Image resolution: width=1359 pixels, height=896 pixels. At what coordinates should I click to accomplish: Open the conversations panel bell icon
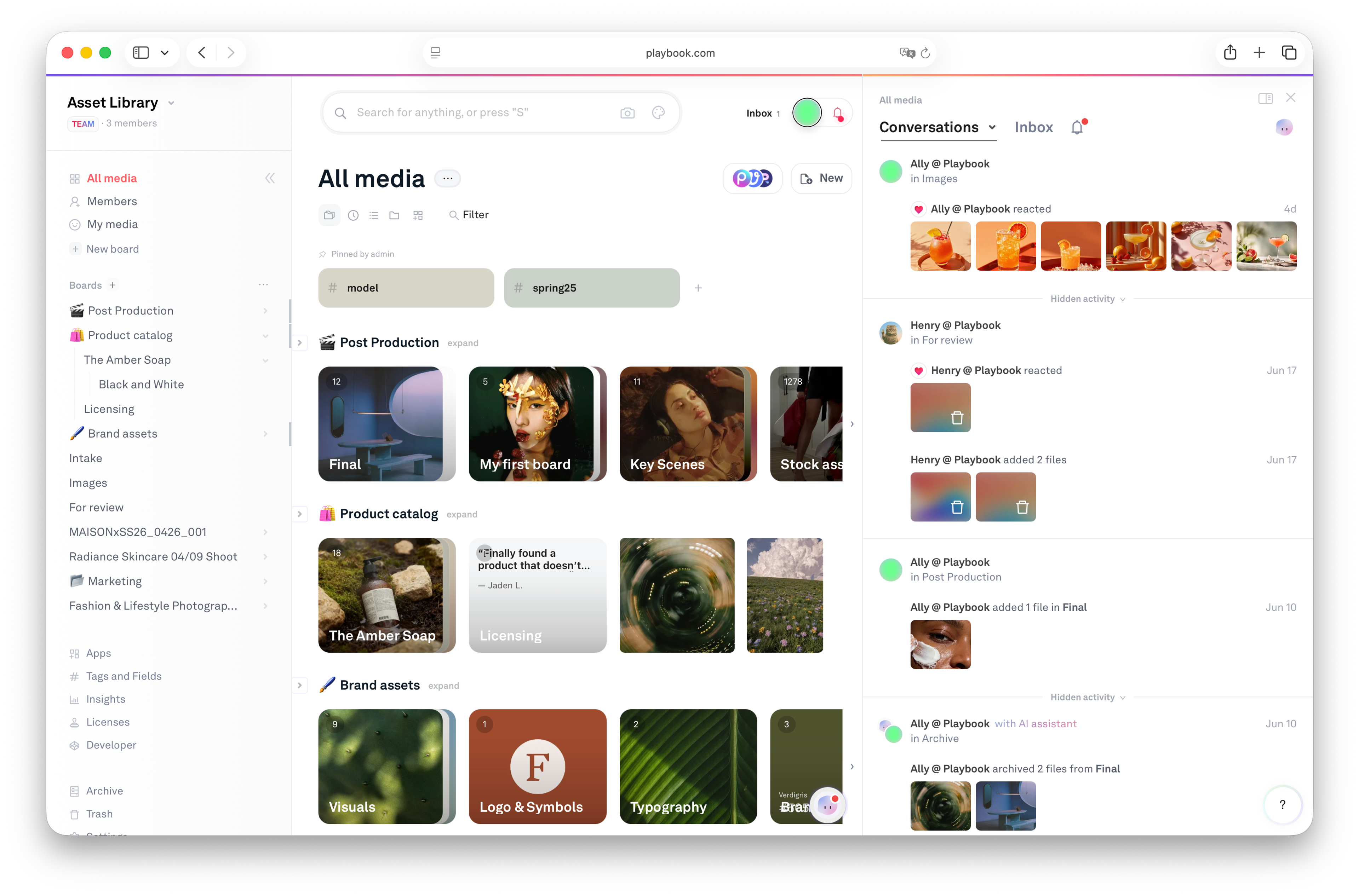pyautogui.click(x=1078, y=127)
